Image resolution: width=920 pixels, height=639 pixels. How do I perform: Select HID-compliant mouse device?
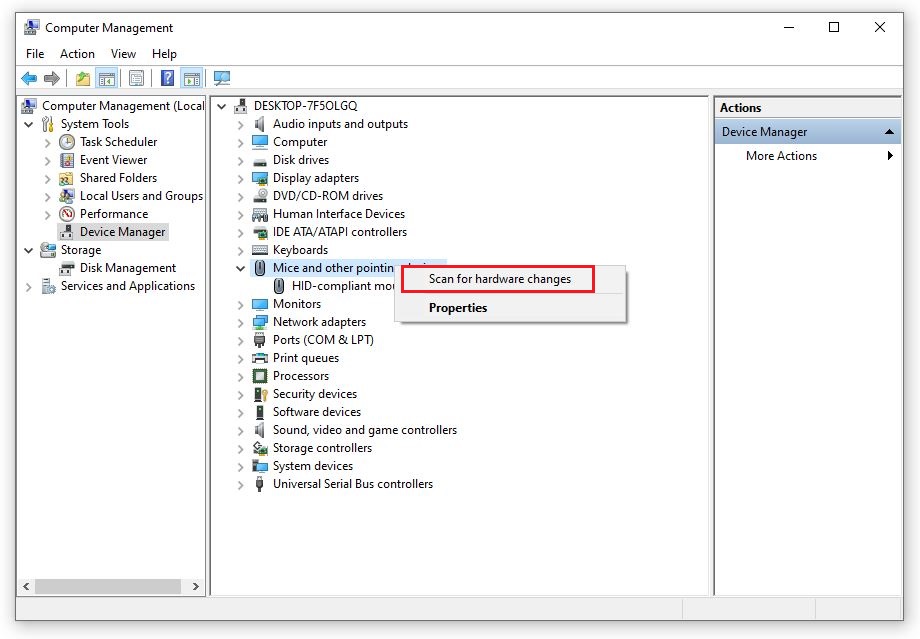coord(330,286)
